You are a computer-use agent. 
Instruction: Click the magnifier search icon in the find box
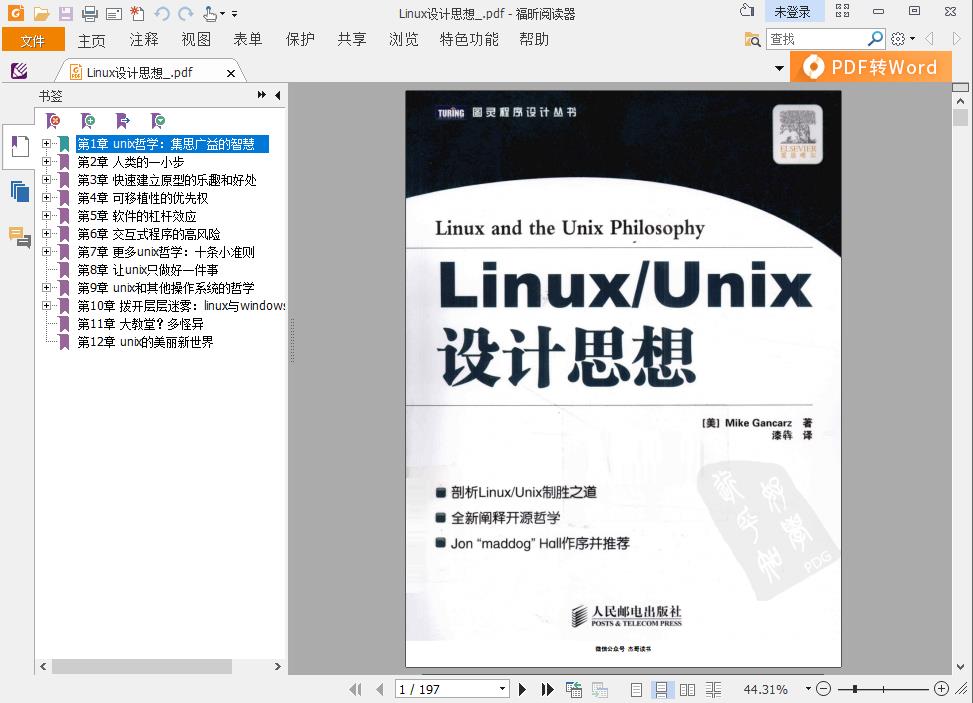pos(875,38)
